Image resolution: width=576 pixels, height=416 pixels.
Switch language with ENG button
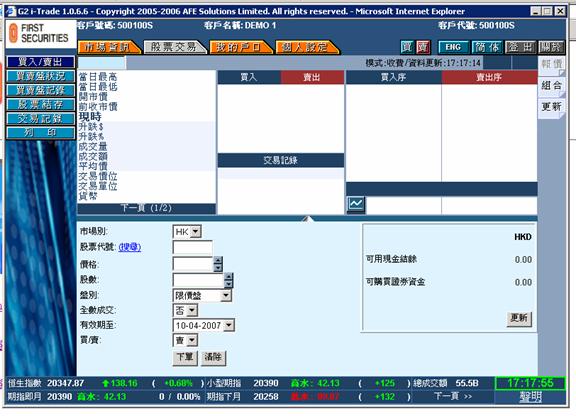coord(453,47)
